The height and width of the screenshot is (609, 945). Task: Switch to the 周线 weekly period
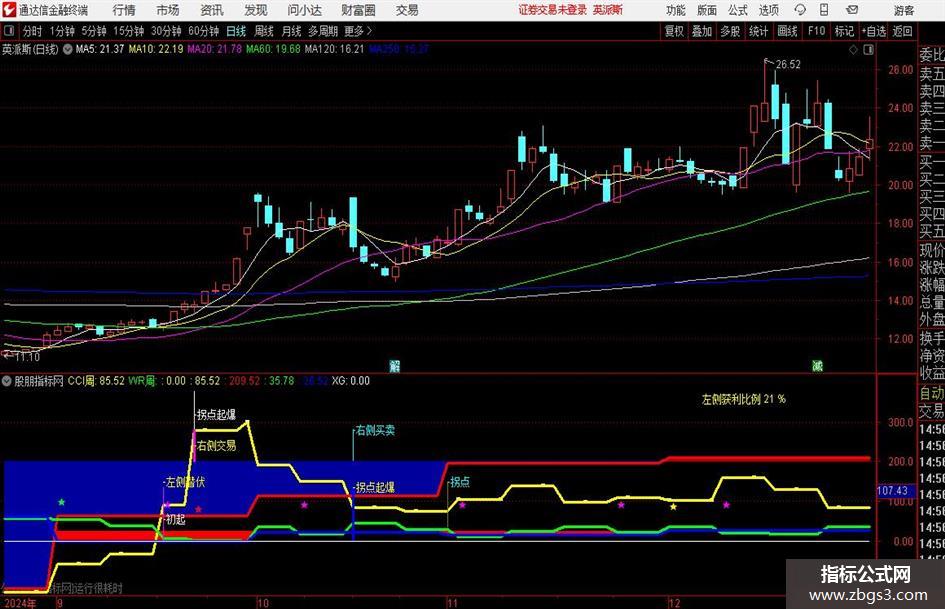pyautogui.click(x=263, y=31)
